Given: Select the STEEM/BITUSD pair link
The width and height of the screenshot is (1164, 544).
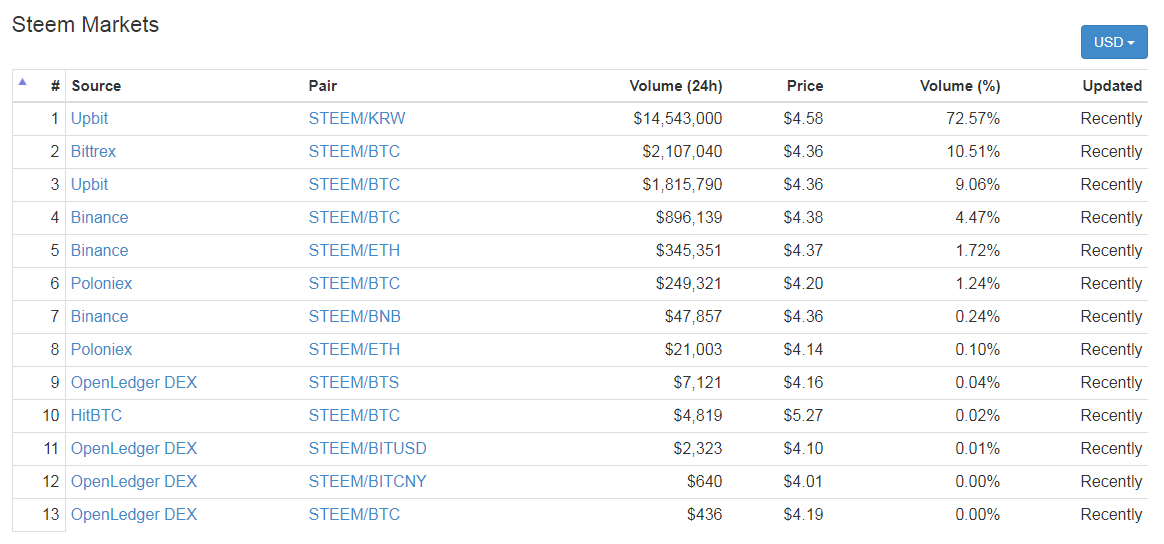Looking at the screenshot, I should click(x=367, y=448).
